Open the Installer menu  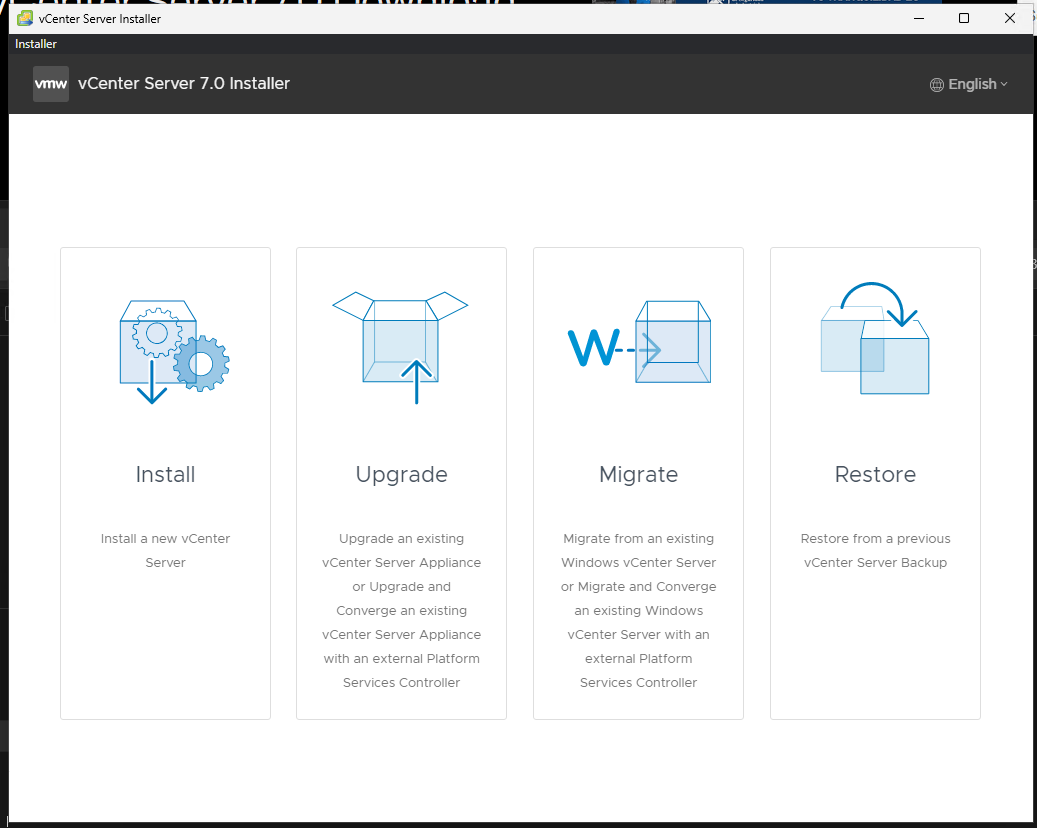coord(36,44)
